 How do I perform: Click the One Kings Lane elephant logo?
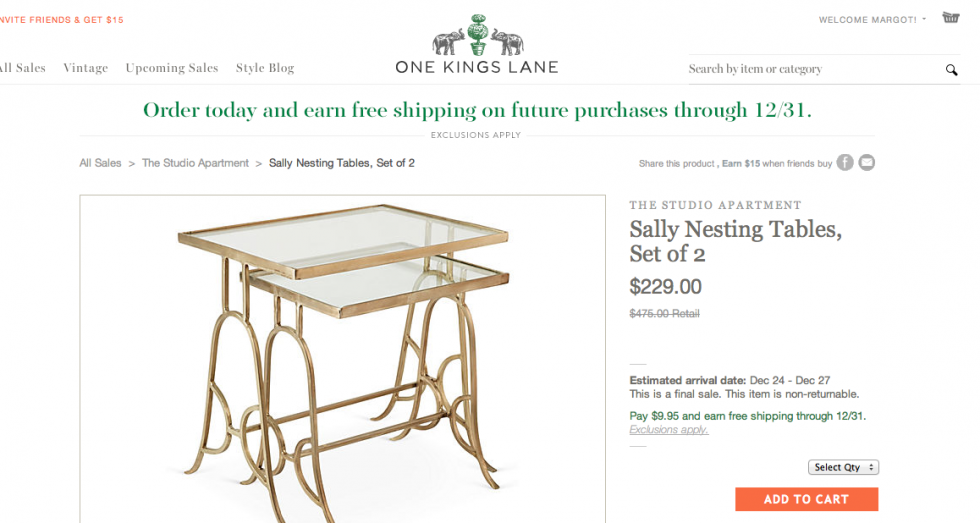pos(477,45)
